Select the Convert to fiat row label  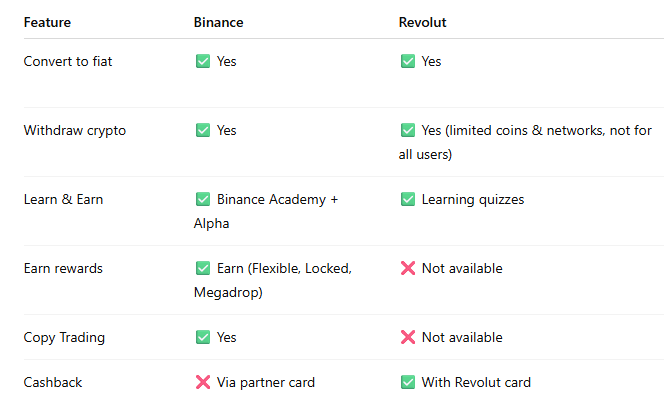(68, 62)
